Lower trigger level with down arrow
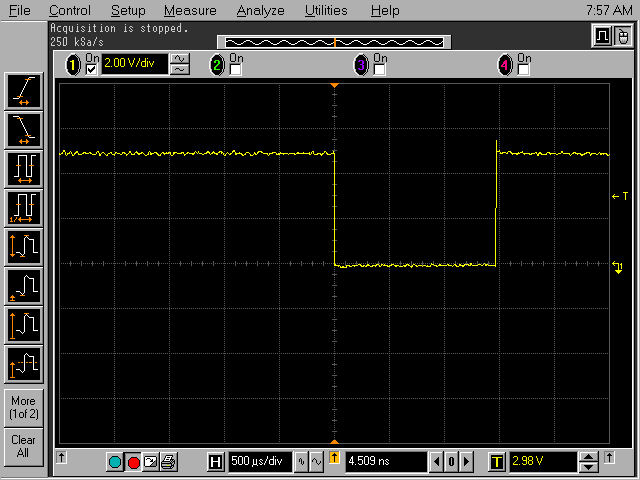Screen dimensions: 640x480 [588, 467]
